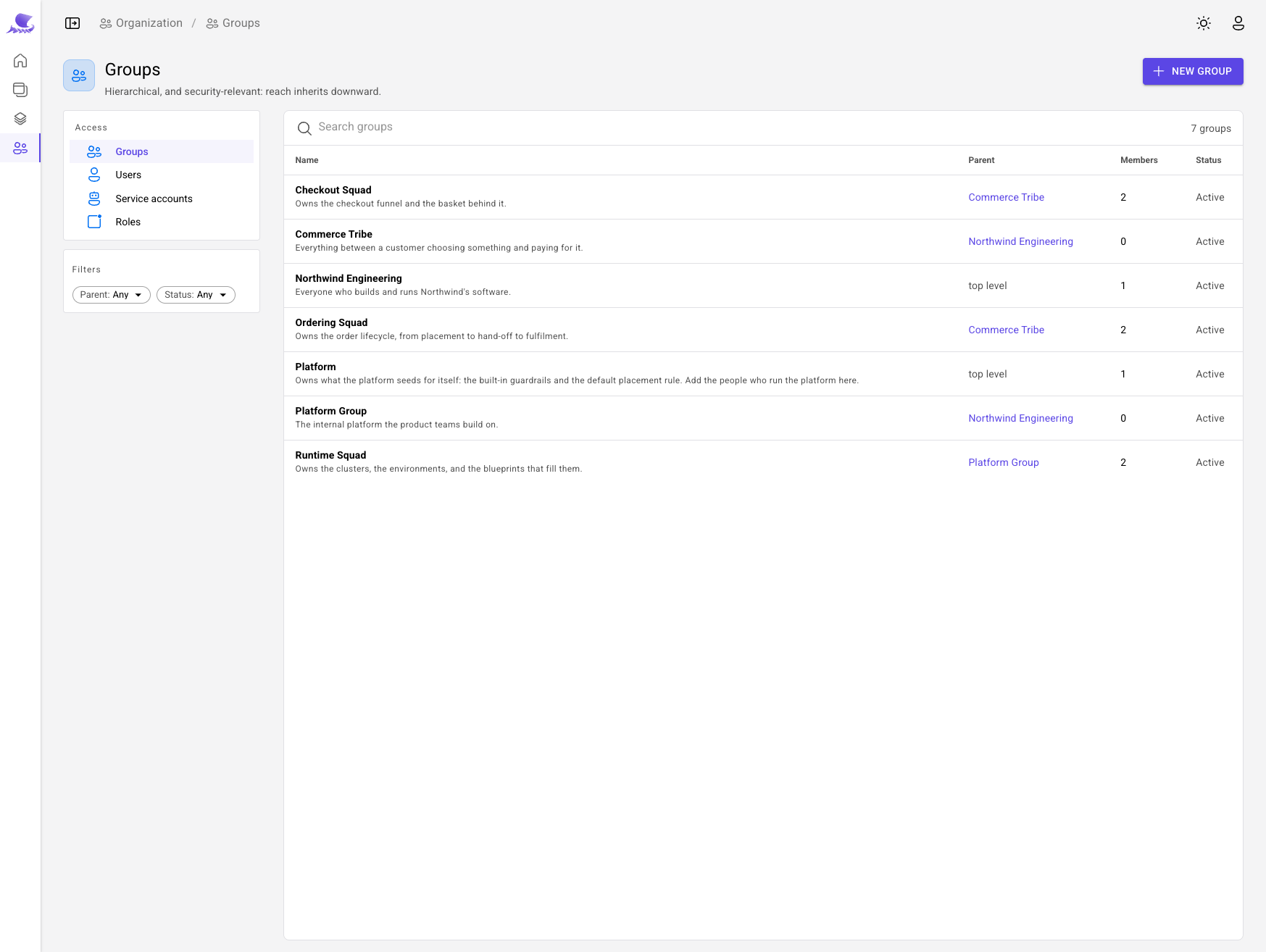The image size is (1266, 952).
Task: Click the Status column header
Action: [x=1208, y=160]
